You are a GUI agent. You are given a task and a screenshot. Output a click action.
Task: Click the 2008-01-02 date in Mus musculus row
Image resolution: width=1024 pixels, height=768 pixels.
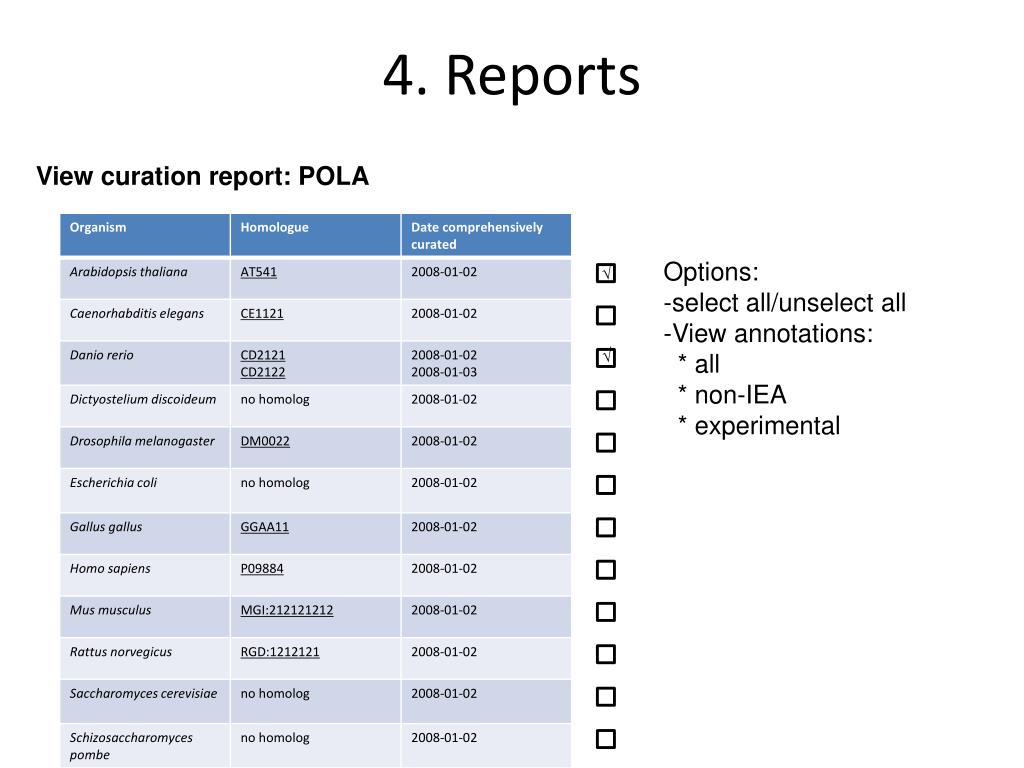(444, 611)
